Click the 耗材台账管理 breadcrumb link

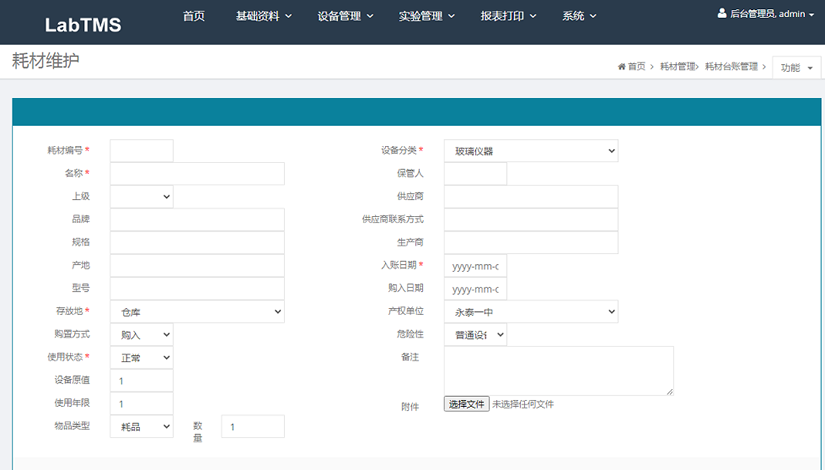[x=731, y=67]
